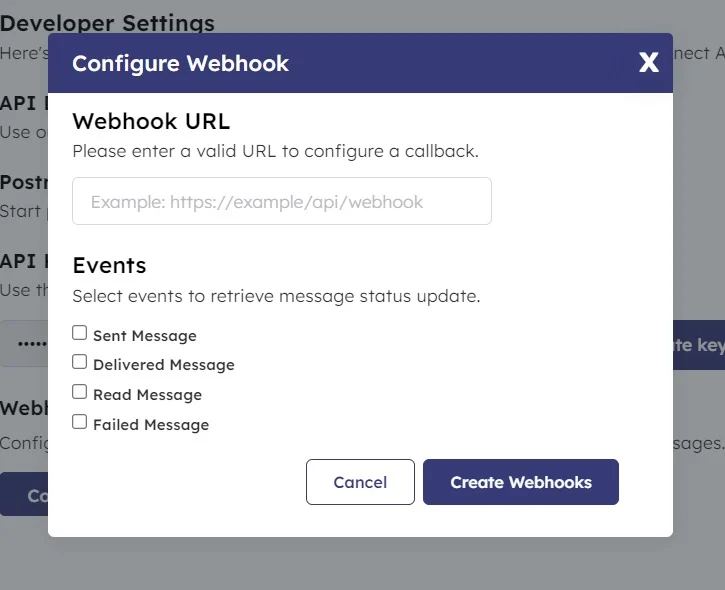Click the partially hidden bottom-left background button

(x=24, y=494)
